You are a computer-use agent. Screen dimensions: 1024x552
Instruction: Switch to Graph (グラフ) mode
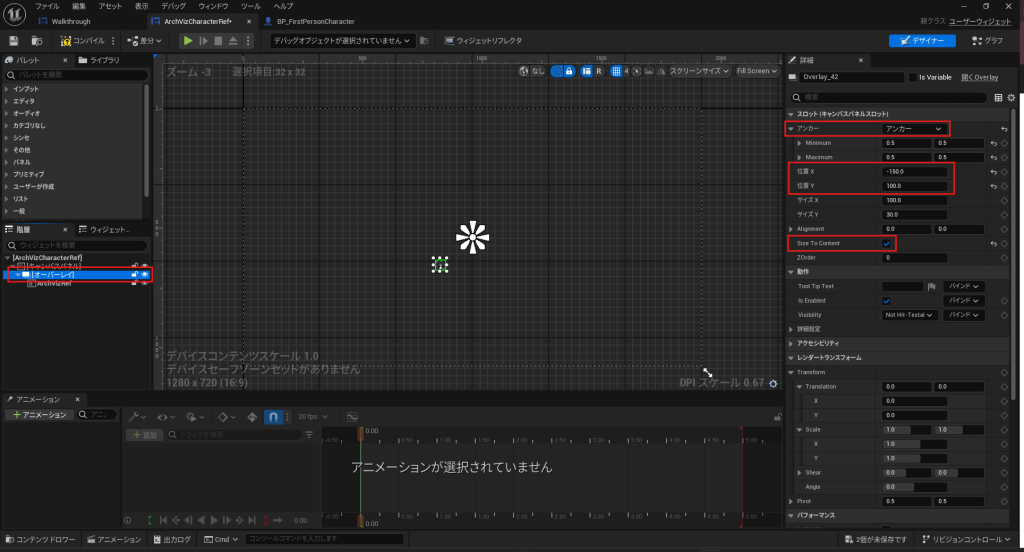985,41
